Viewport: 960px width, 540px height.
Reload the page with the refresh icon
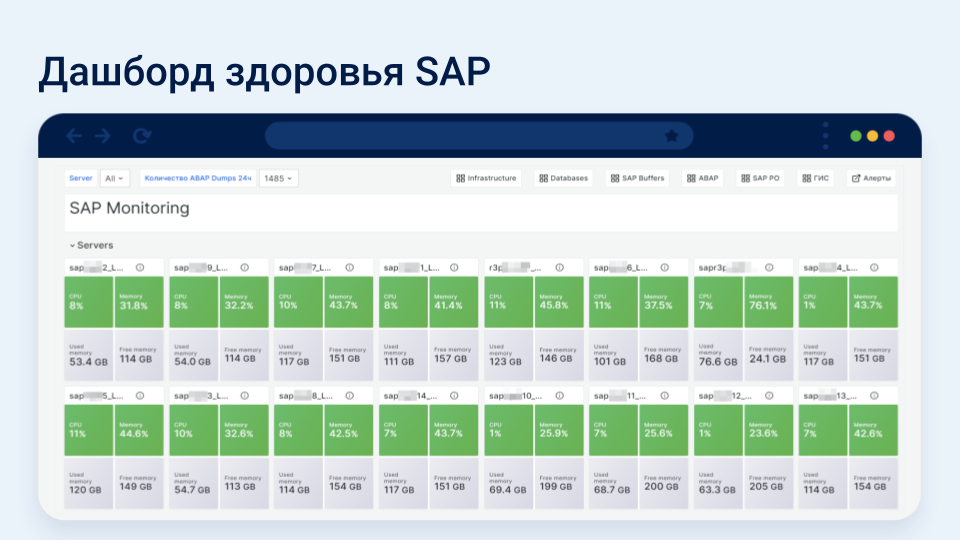point(142,136)
